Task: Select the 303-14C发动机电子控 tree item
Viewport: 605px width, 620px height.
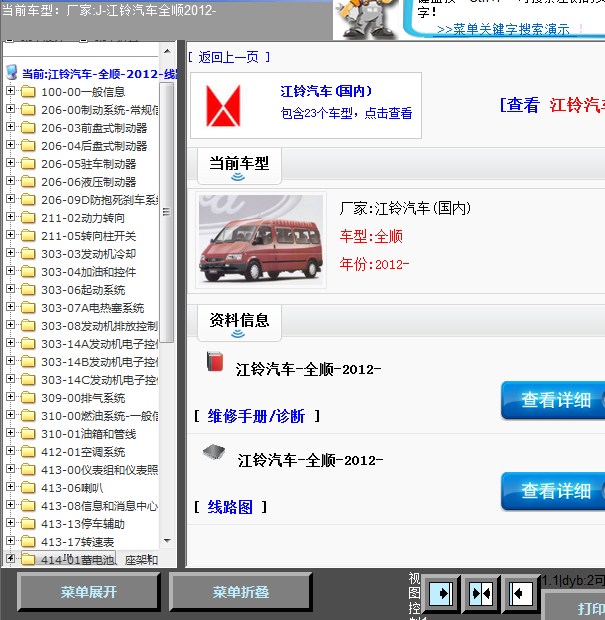Action: [99, 380]
